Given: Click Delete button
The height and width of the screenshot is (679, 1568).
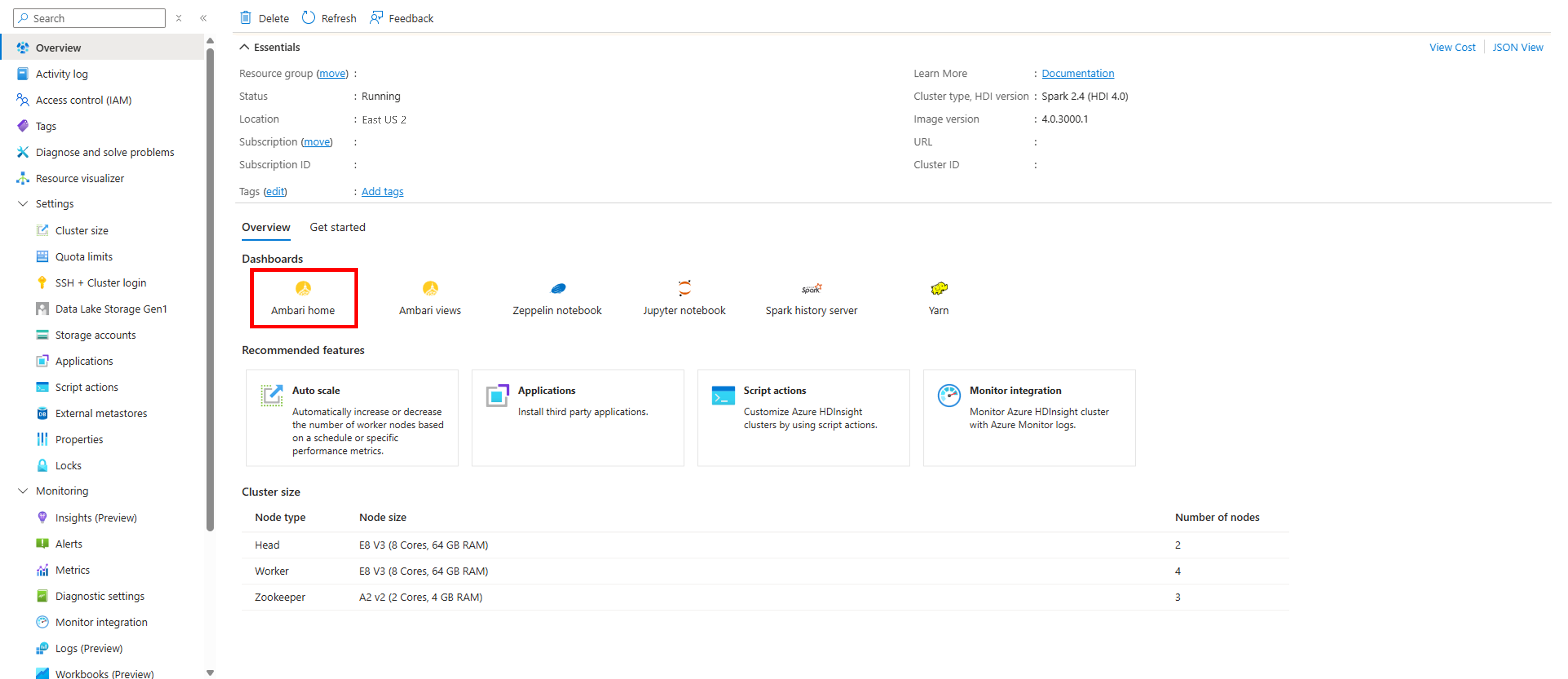Looking at the screenshot, I should pos(263,17).
